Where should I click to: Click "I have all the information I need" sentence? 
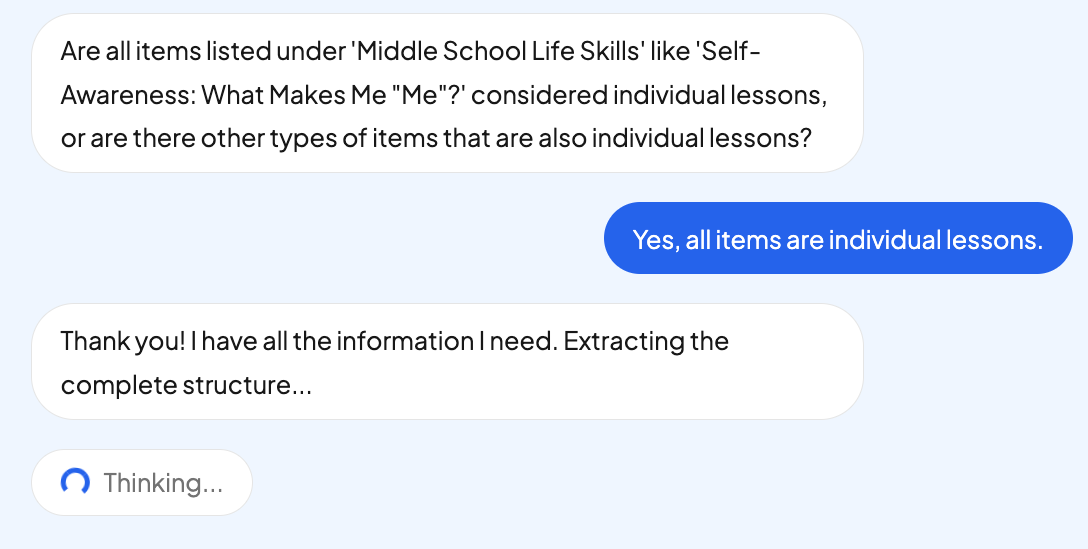coord(374,341)
